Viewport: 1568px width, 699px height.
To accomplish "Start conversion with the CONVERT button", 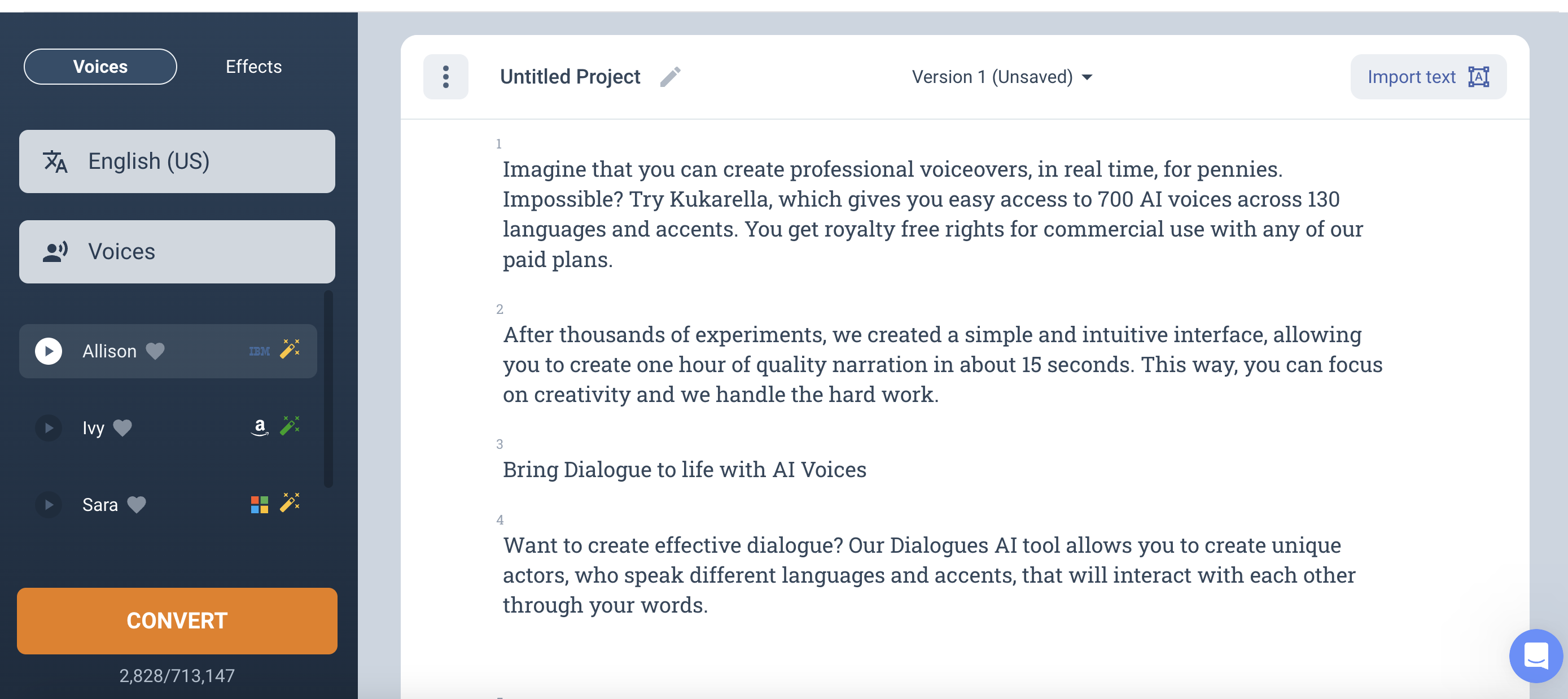I will [x=177, y=621].
